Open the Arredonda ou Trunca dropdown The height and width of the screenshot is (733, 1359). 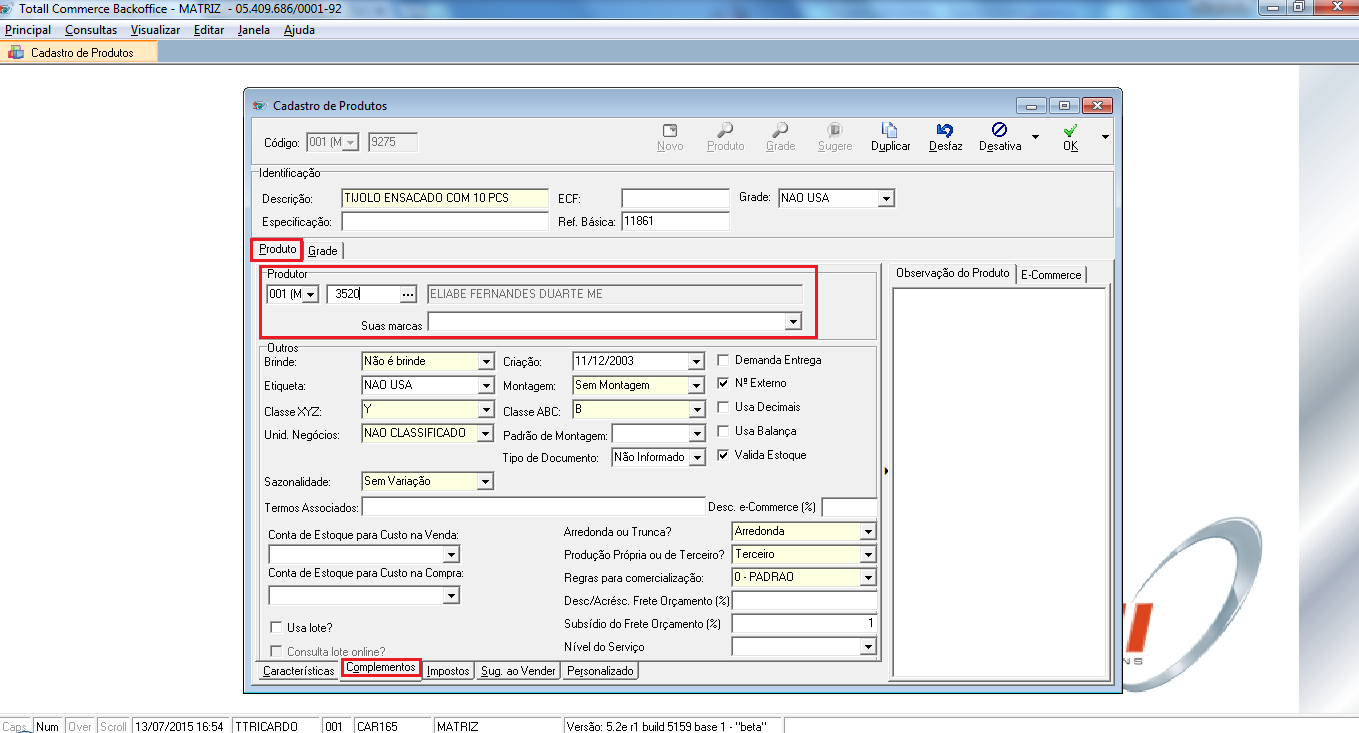(868, 532)
